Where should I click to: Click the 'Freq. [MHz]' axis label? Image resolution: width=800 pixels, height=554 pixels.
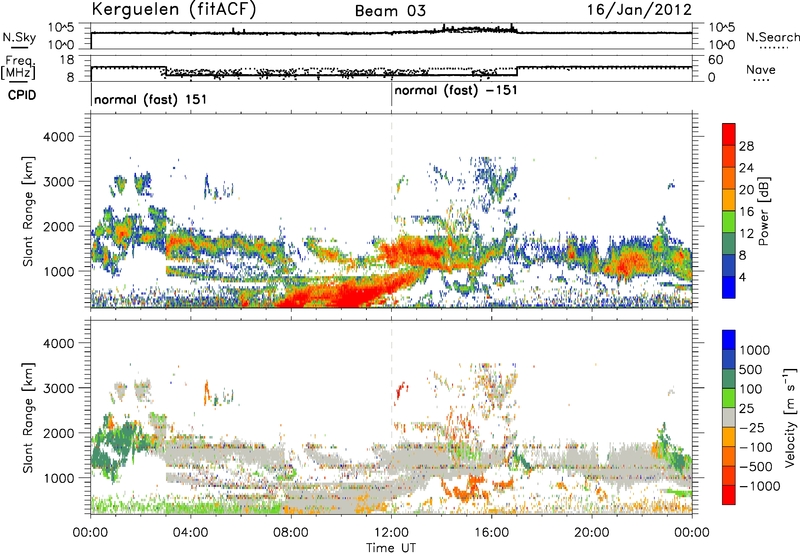(19, 68)
